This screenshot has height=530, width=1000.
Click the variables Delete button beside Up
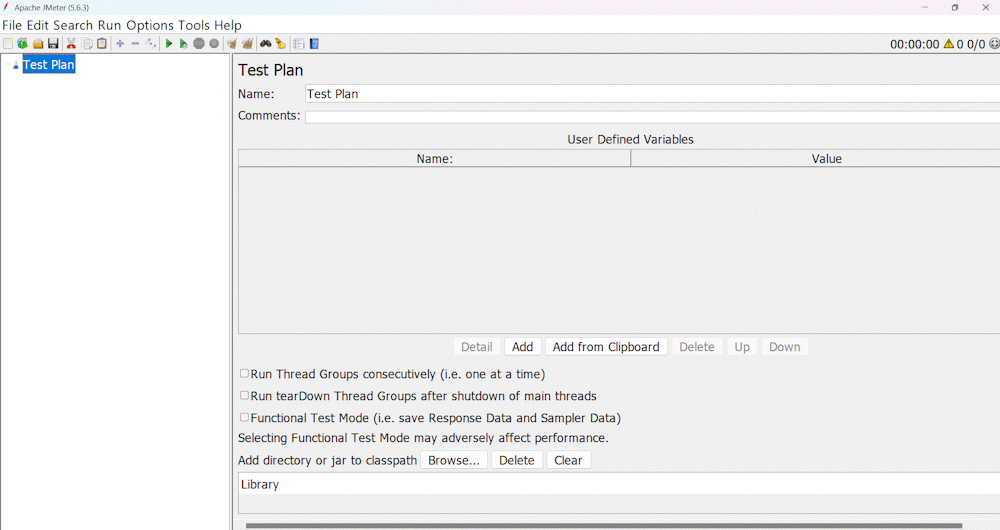(696, 347)
